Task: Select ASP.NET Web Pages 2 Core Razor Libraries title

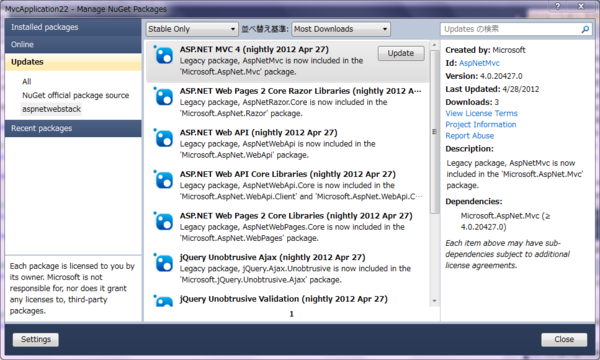Action: pyautogui.click(x=300, y=91)
